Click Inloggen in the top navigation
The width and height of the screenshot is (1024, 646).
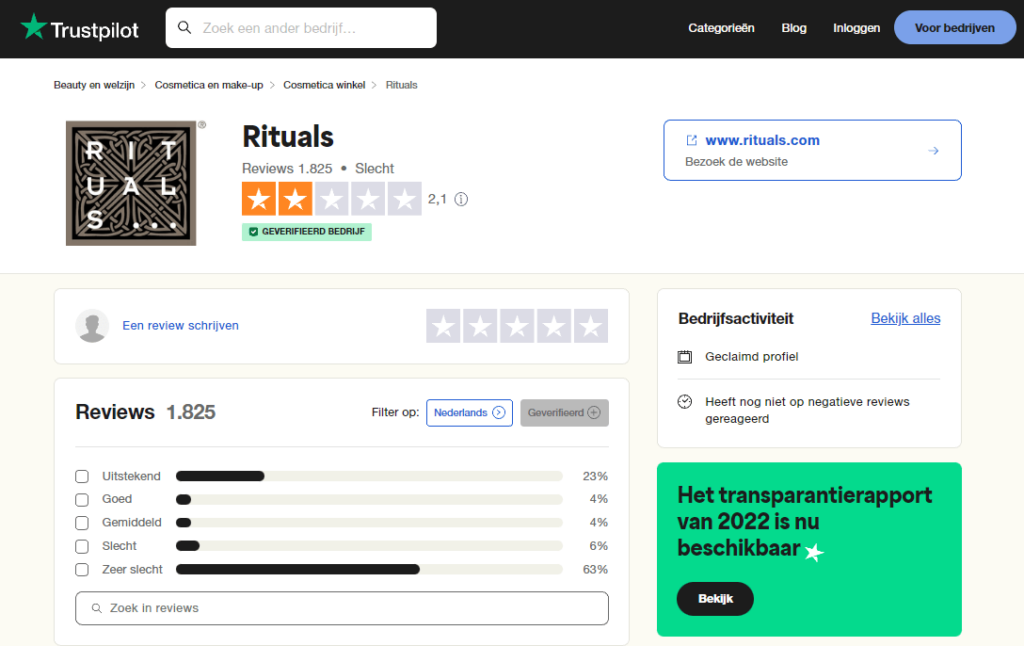[856, 28]
